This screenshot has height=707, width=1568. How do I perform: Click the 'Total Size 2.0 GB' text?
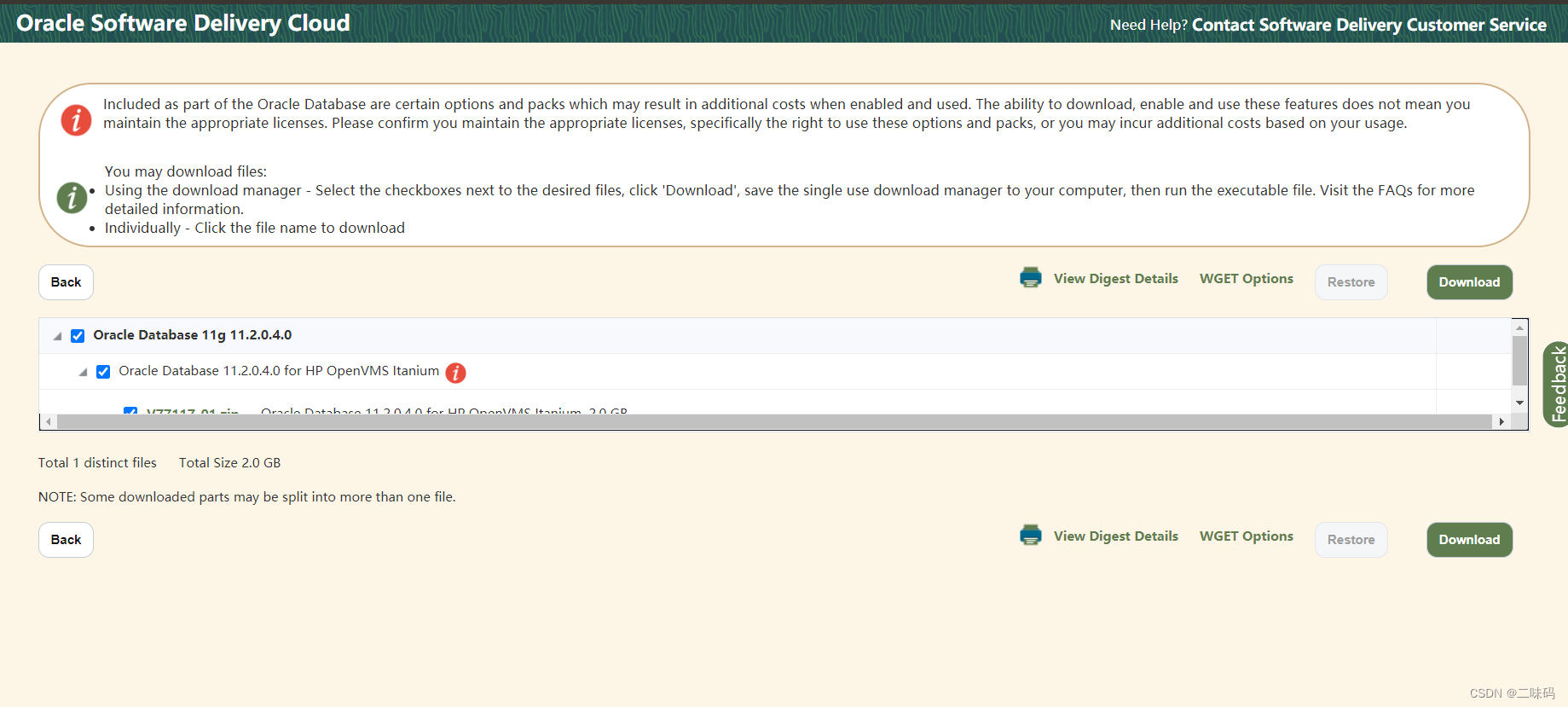point(229,463)
